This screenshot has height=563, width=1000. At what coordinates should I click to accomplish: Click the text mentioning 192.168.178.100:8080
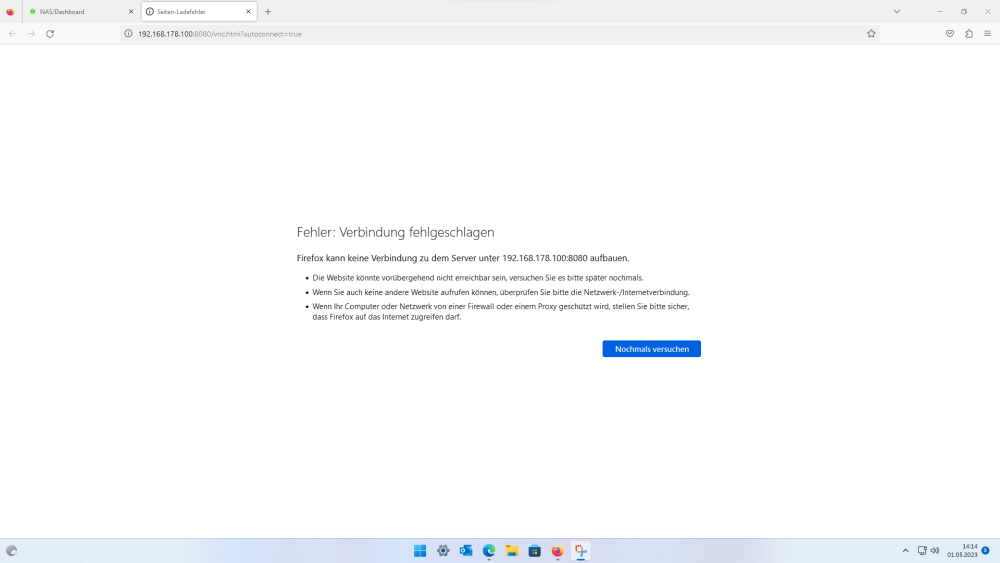click(x=463, y=258)
